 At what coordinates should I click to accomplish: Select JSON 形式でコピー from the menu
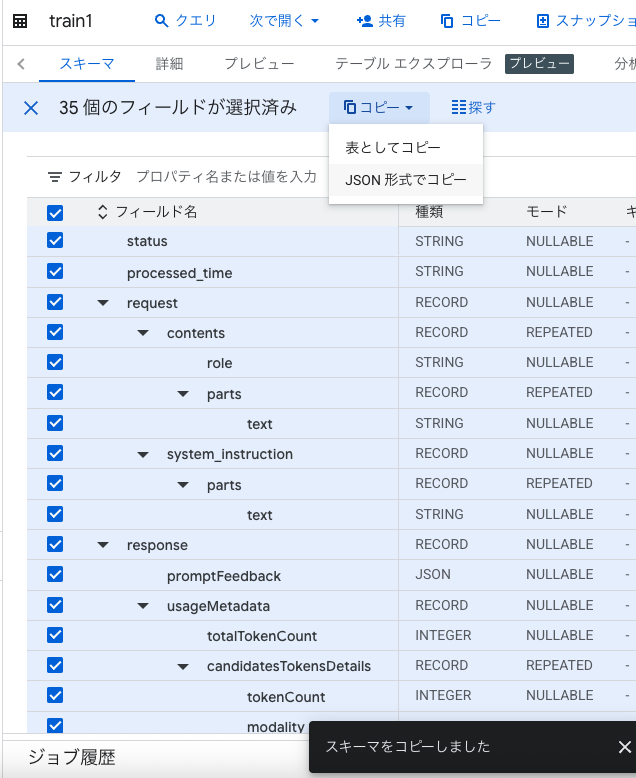tap(406, 180)
